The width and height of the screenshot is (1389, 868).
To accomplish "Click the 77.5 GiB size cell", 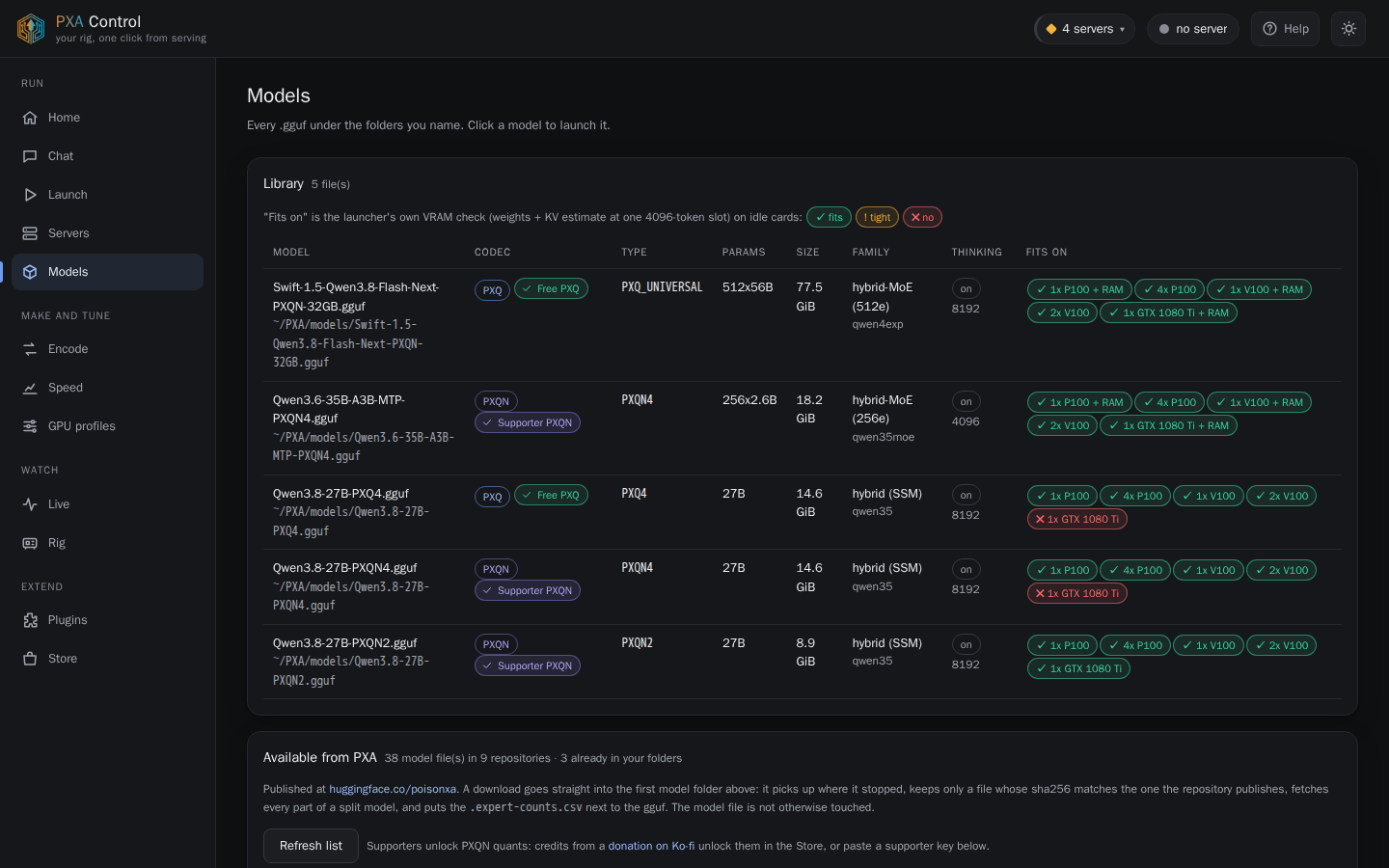I will coord(809,297).
